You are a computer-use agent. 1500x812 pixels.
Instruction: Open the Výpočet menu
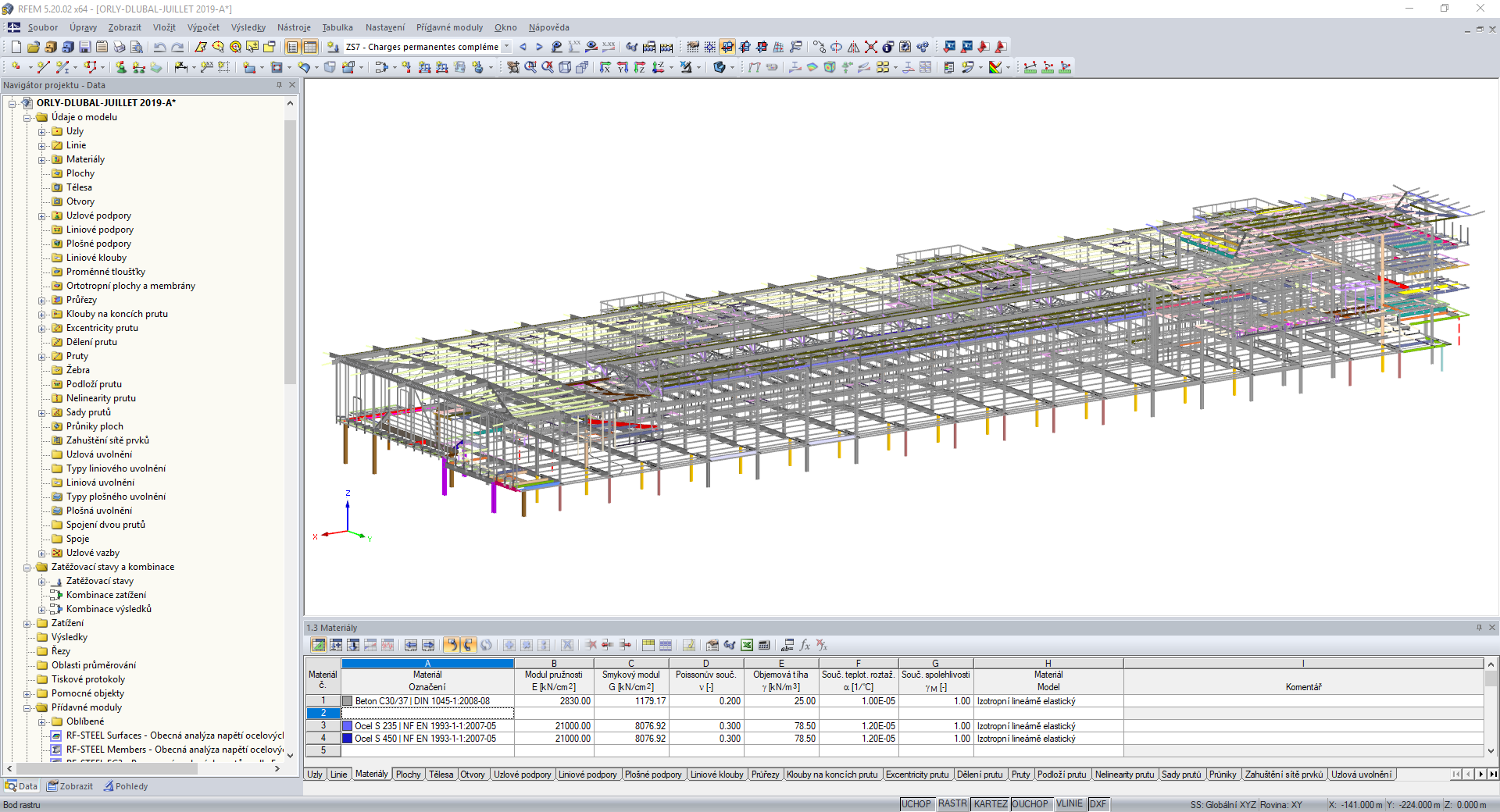[x=203, y=27]
